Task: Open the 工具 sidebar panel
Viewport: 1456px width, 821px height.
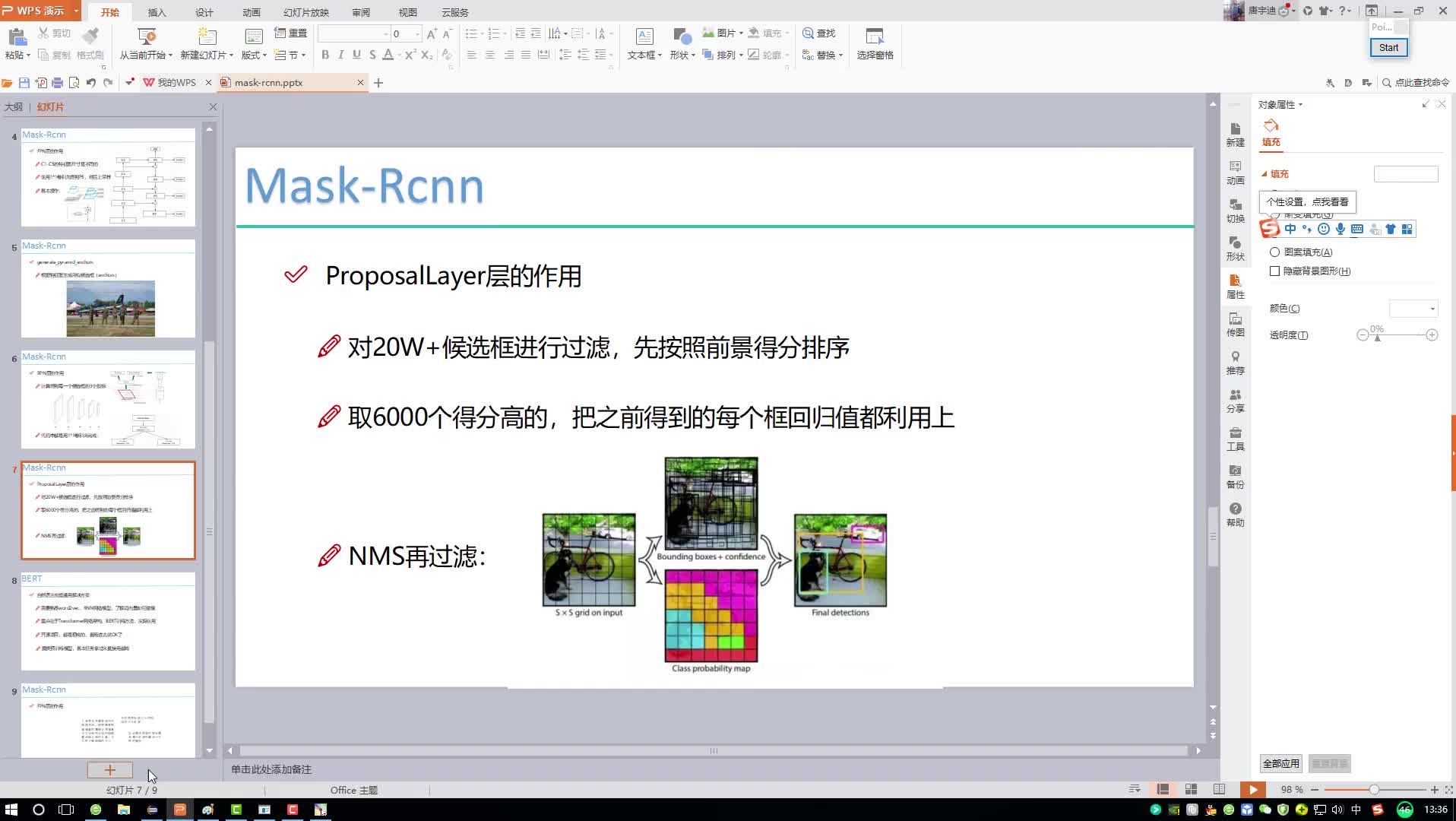Action: 1236,439
